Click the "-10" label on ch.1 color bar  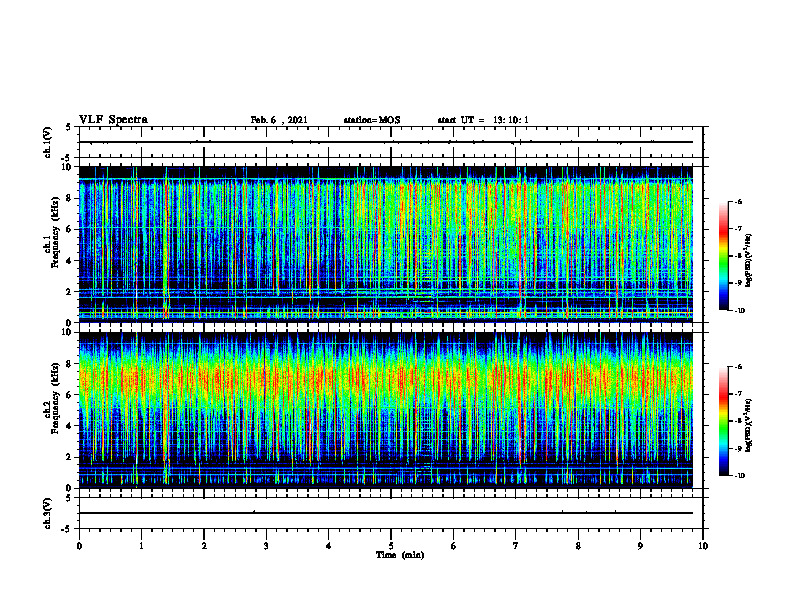click(x=739, y=311)
